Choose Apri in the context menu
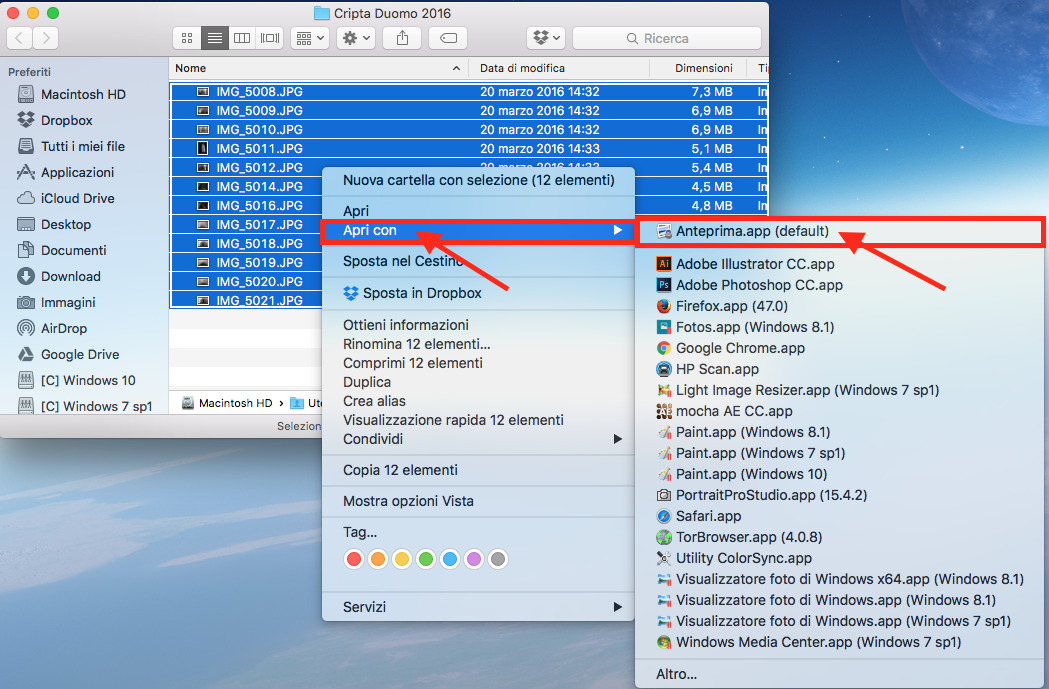 point(478,211)
